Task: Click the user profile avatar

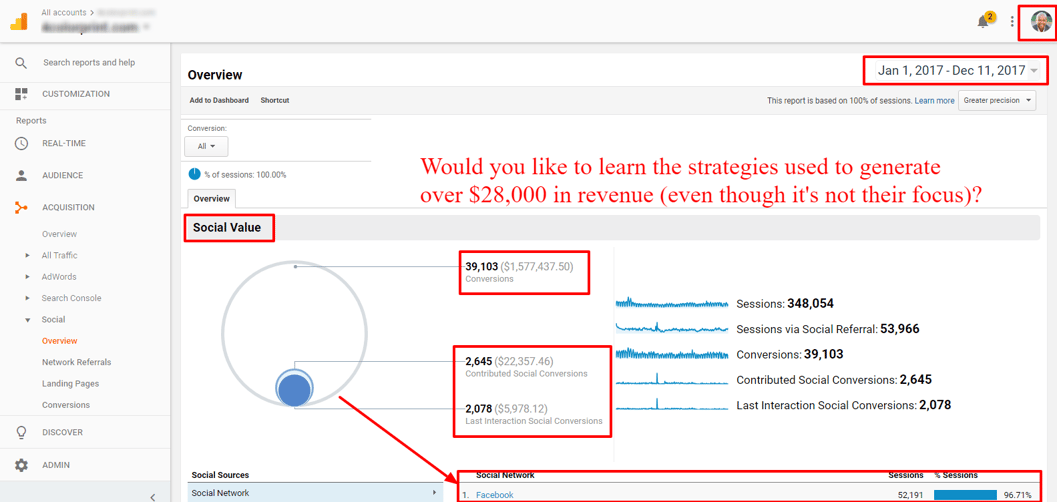Action: pyautogui.click(x=1040, y=21)
